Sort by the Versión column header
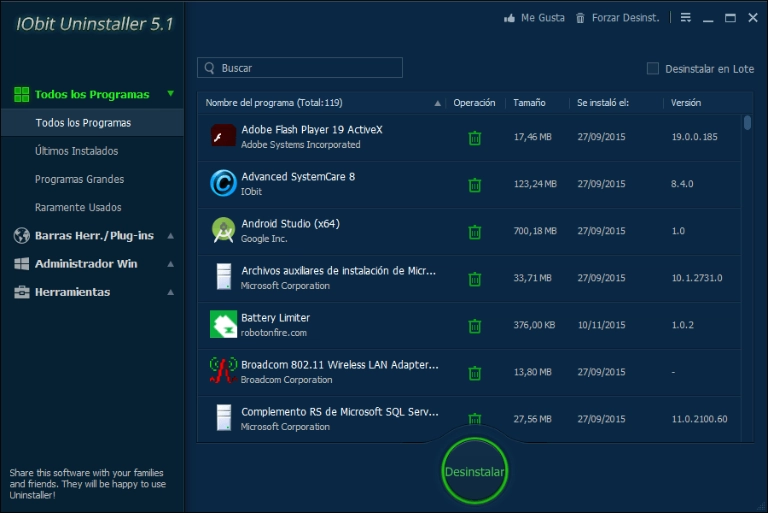Screen dimensions: 768x513 [x=686, y=103]
